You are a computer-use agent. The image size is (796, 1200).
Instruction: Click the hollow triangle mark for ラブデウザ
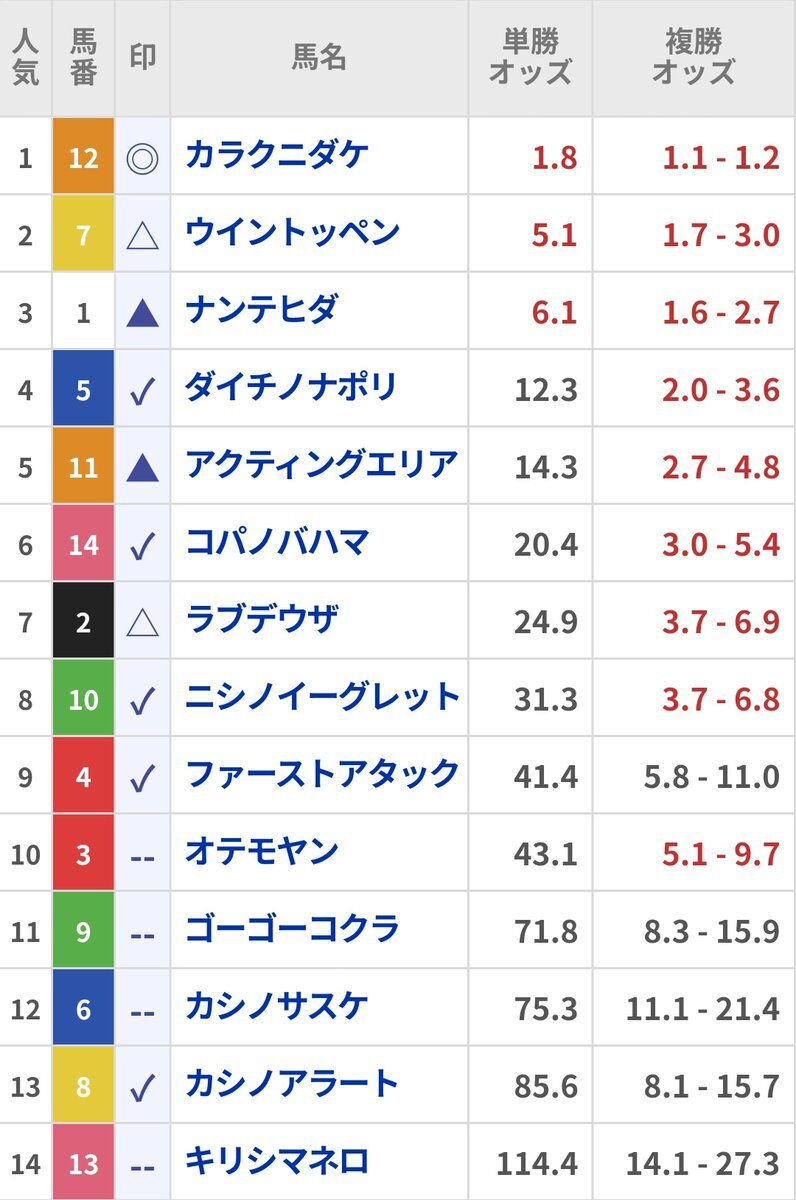click(x=143, y=623)
